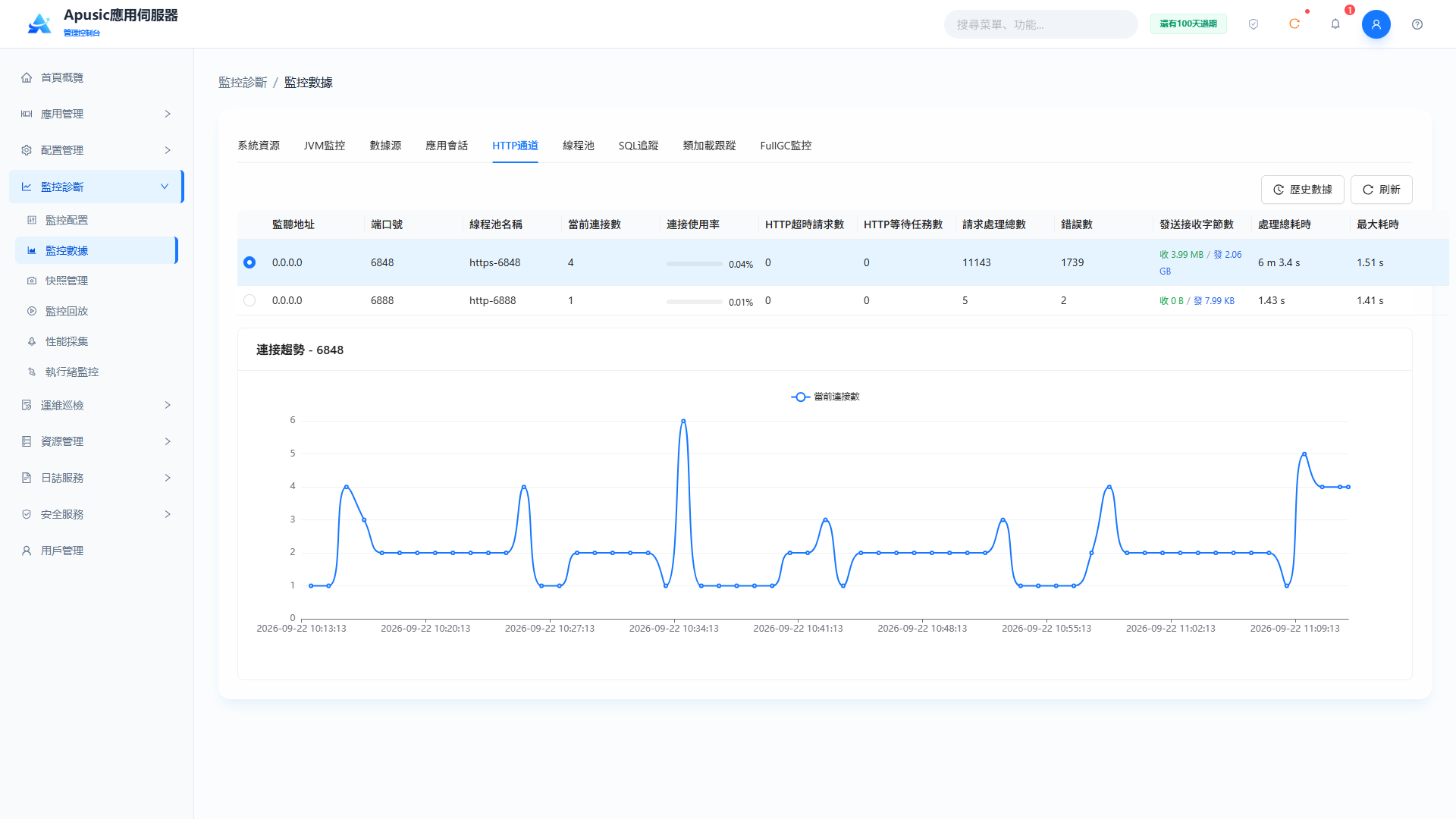Expand the 日誌服務 menu arrow
Viewport: 1456px width, 819px height.
coord(168,478)
